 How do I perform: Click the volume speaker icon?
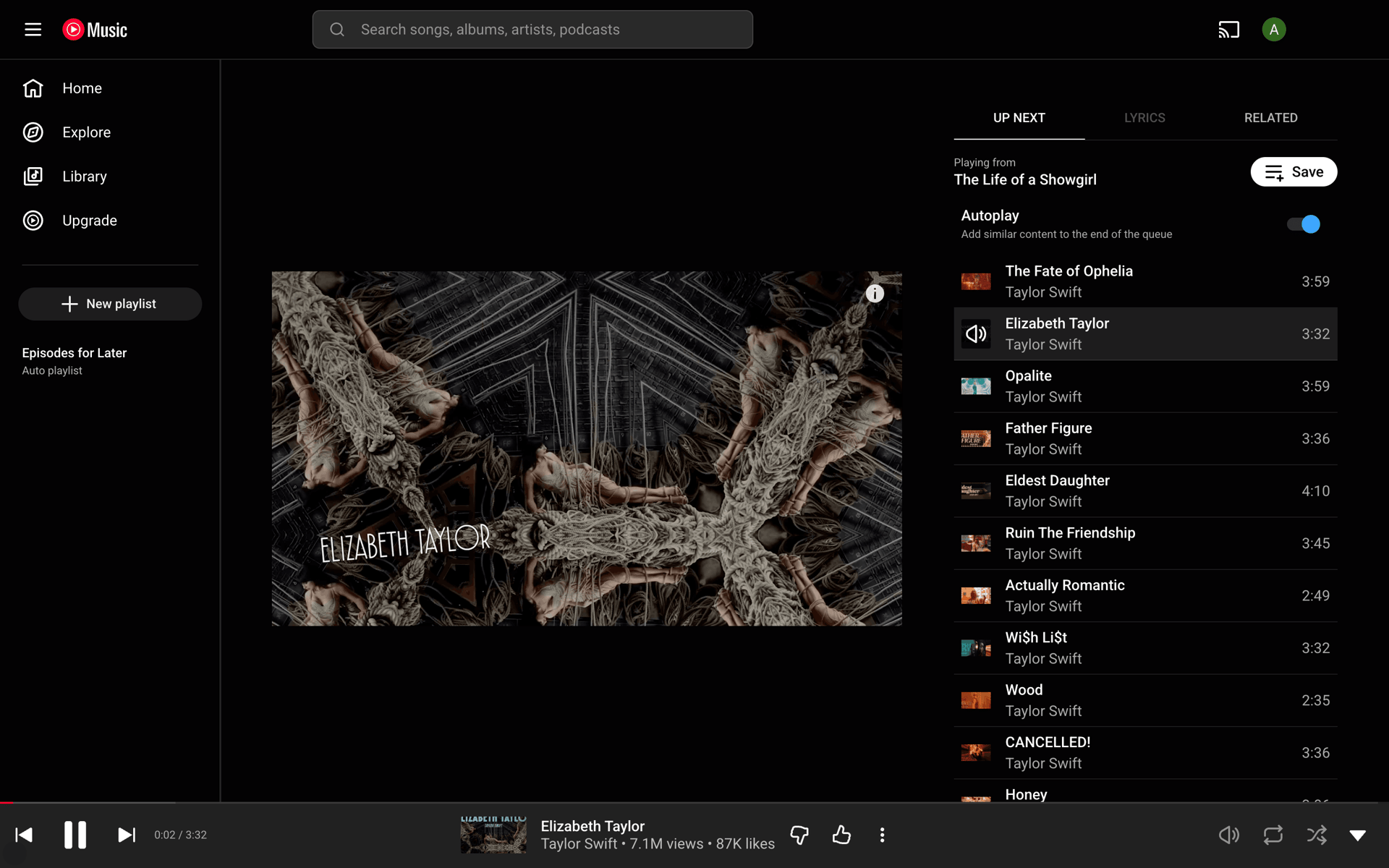click(x=1228, y=835)
